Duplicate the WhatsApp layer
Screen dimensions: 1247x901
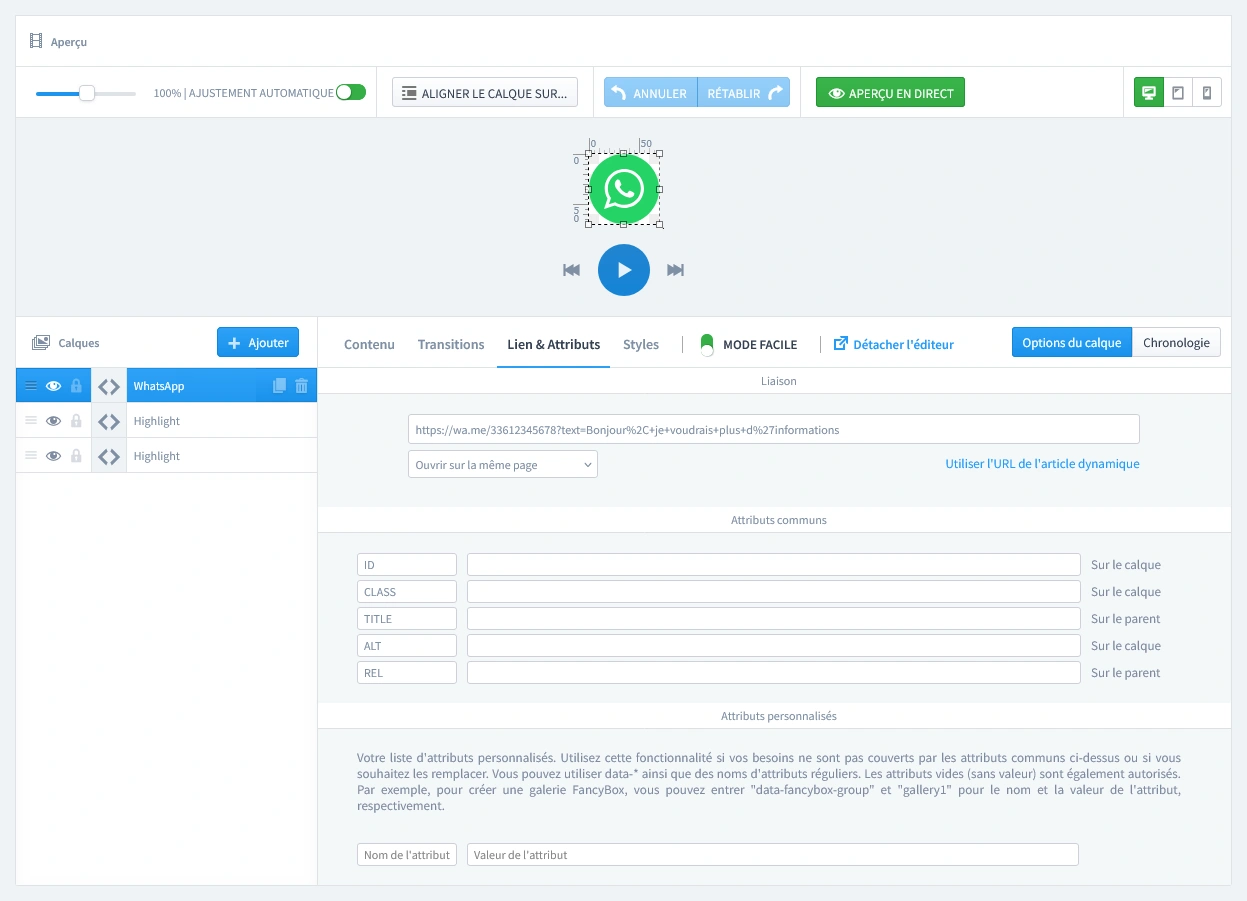(279, 385)
